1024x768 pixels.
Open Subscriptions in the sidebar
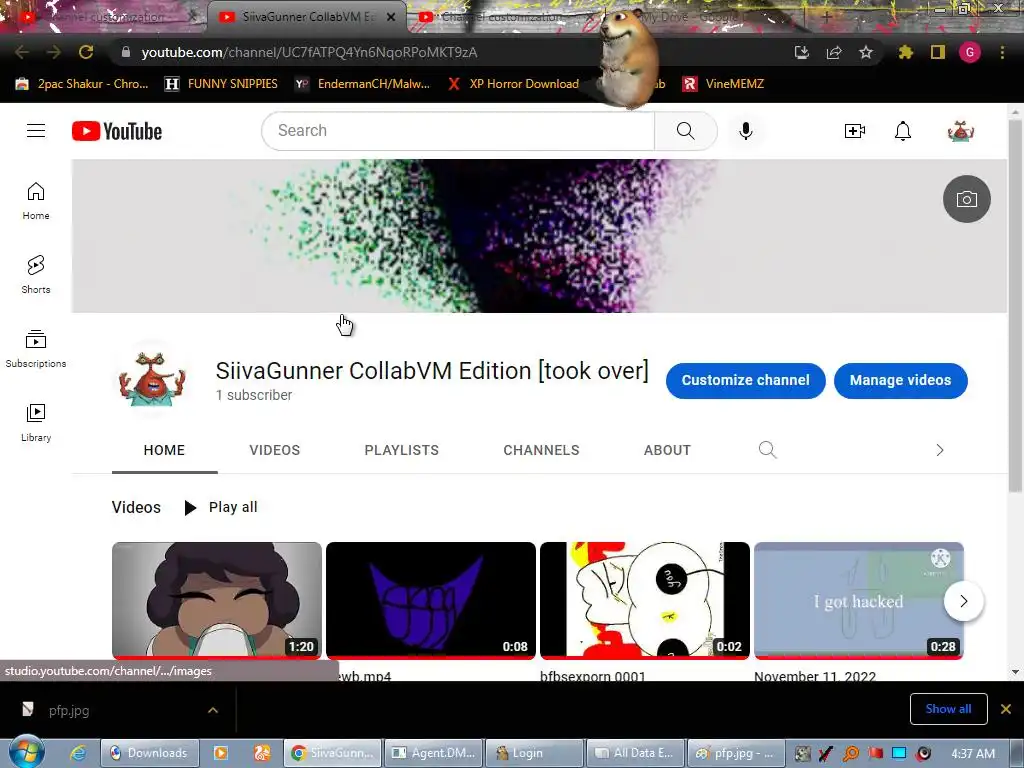pyautogui.click(x=36, y=348)
